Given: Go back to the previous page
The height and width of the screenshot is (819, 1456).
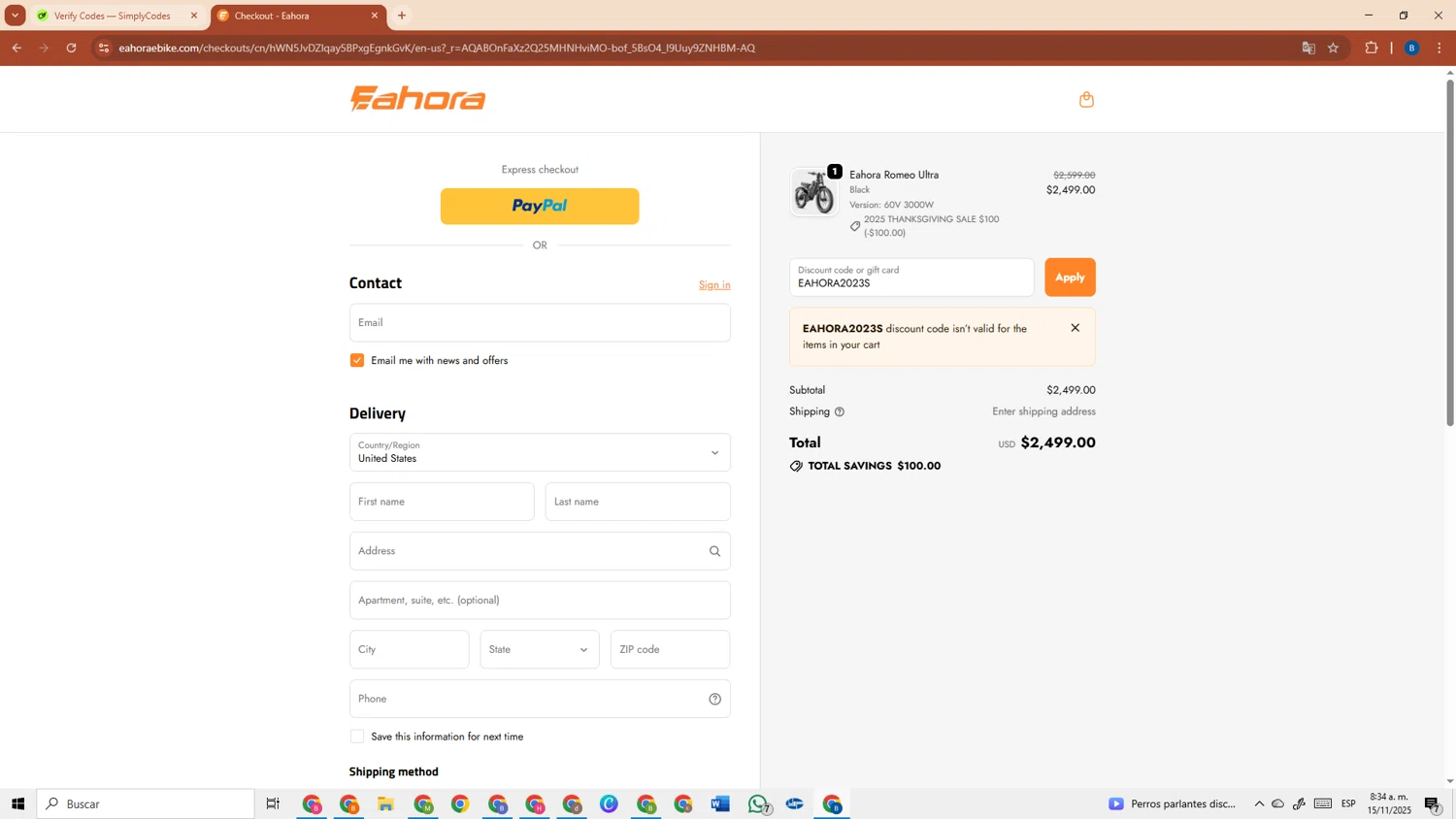Looking at the screenshot, I should click(x=17, y=48).
